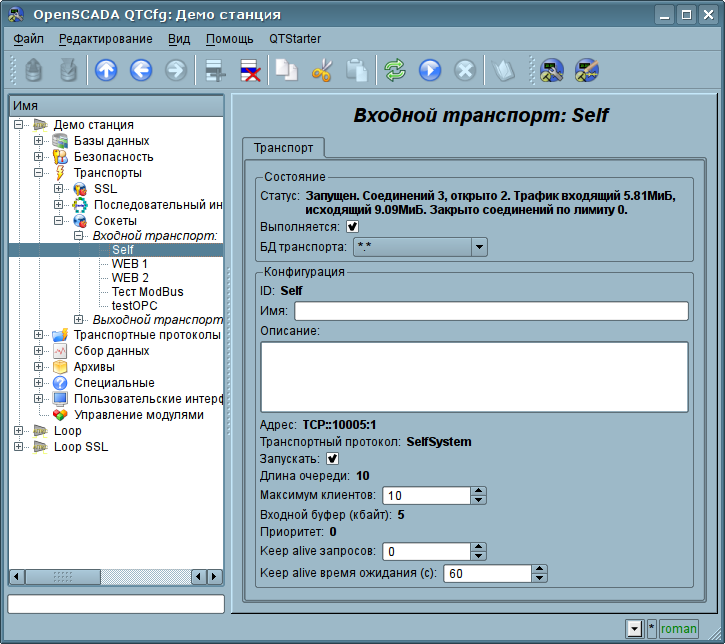Click the Сбор данных chart icon

click(x=60, y=351)
